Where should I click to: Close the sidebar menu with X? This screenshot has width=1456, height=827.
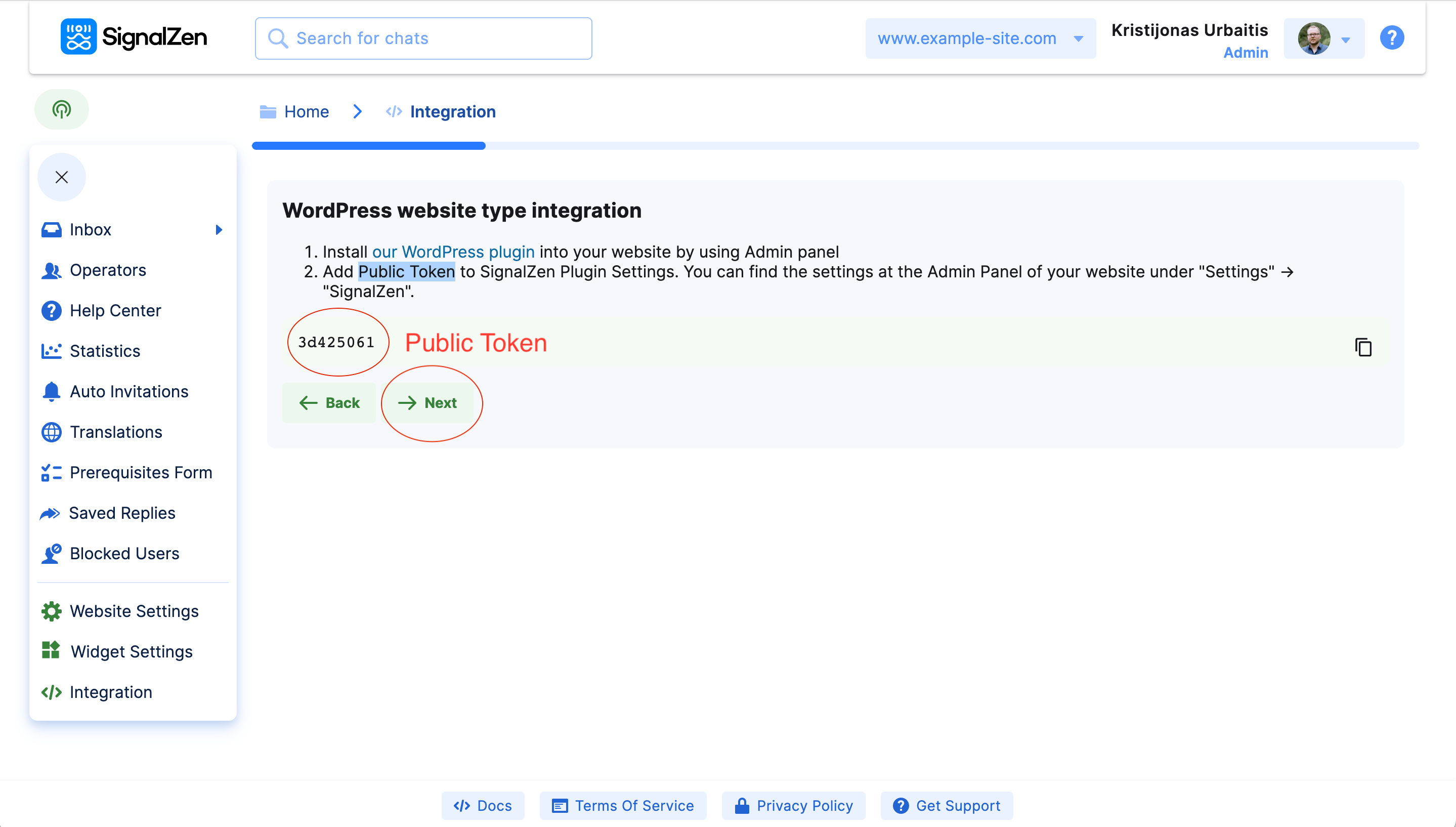coord(61,177)
